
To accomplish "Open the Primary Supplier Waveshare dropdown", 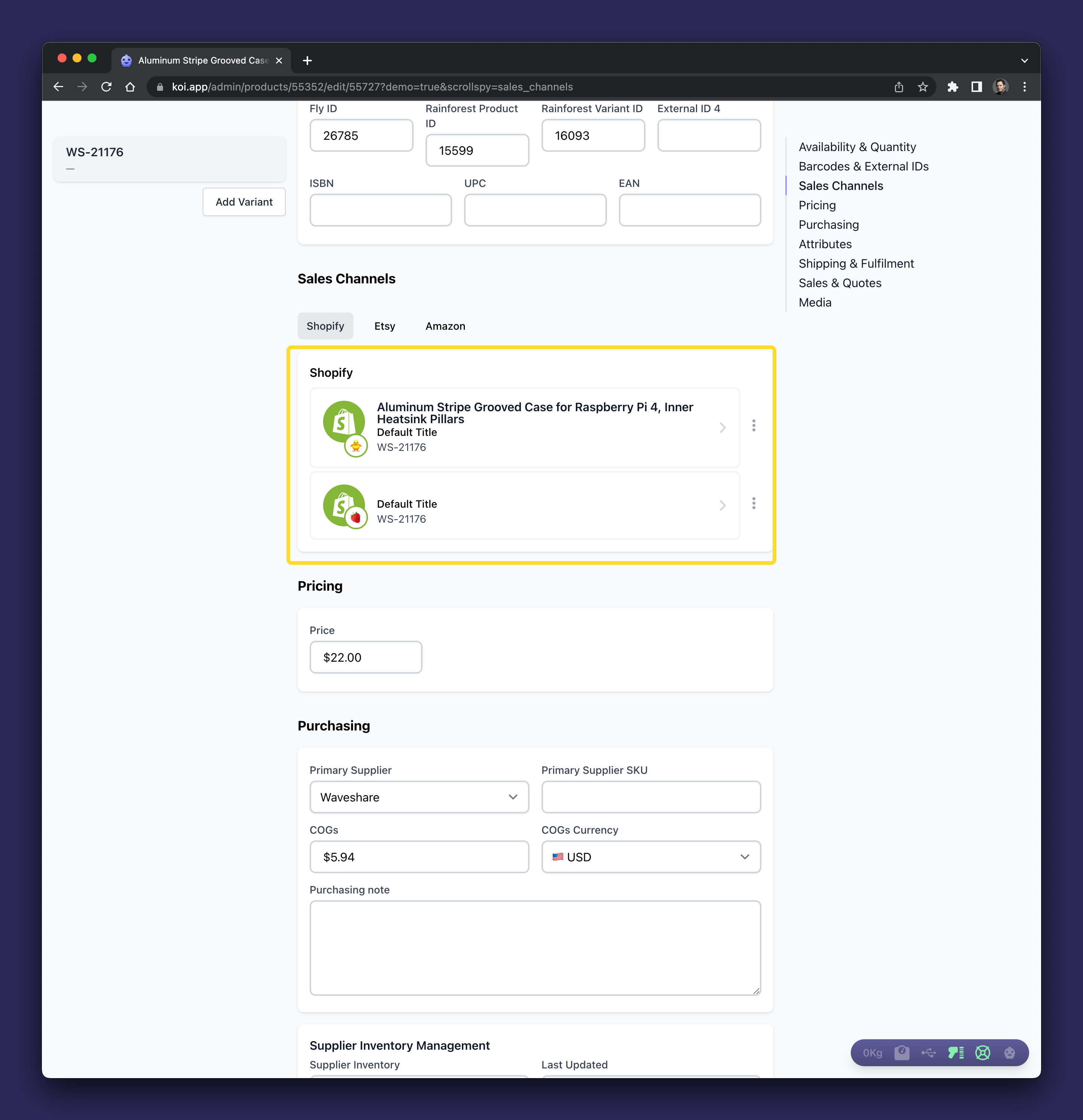I will click(419, 797).
